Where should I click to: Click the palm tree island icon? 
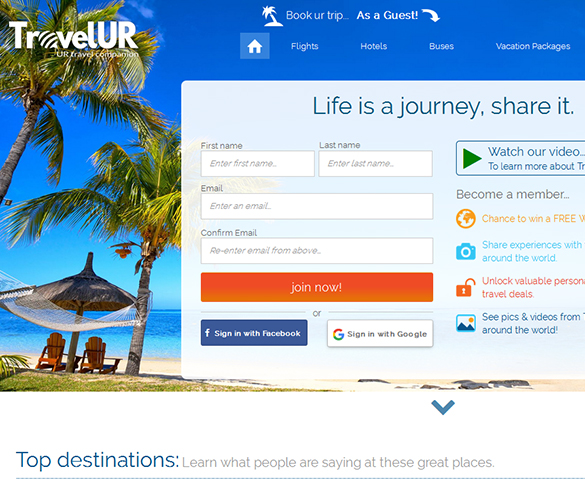tap(272, 16)
